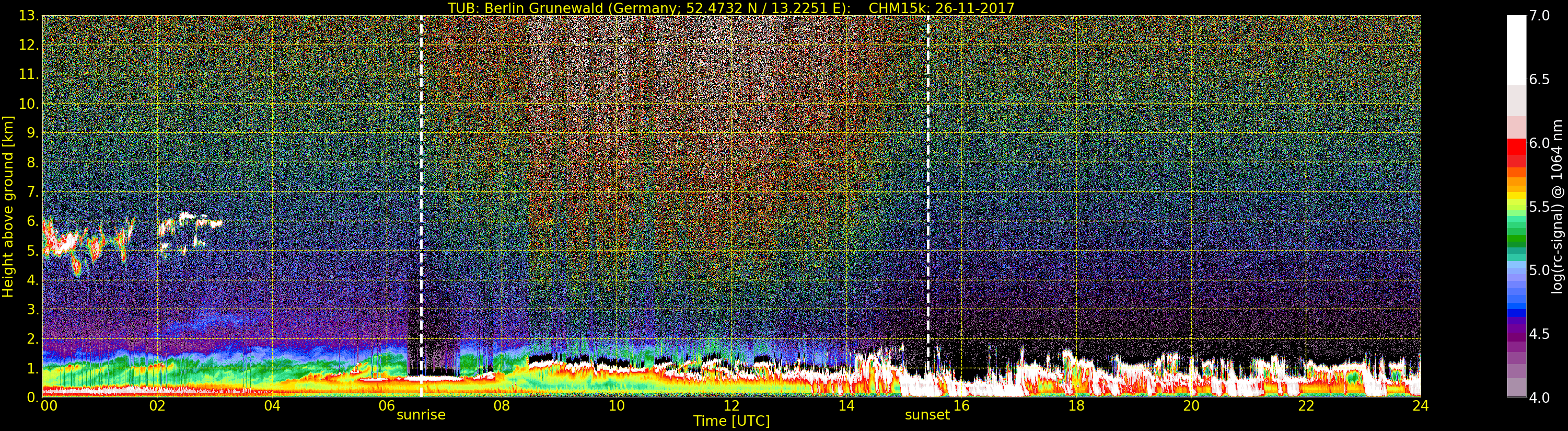This screenshot has width=1568, height=431.
Task: Pick the dark blue band on the colorbar
Action: tap(1516, 313)
